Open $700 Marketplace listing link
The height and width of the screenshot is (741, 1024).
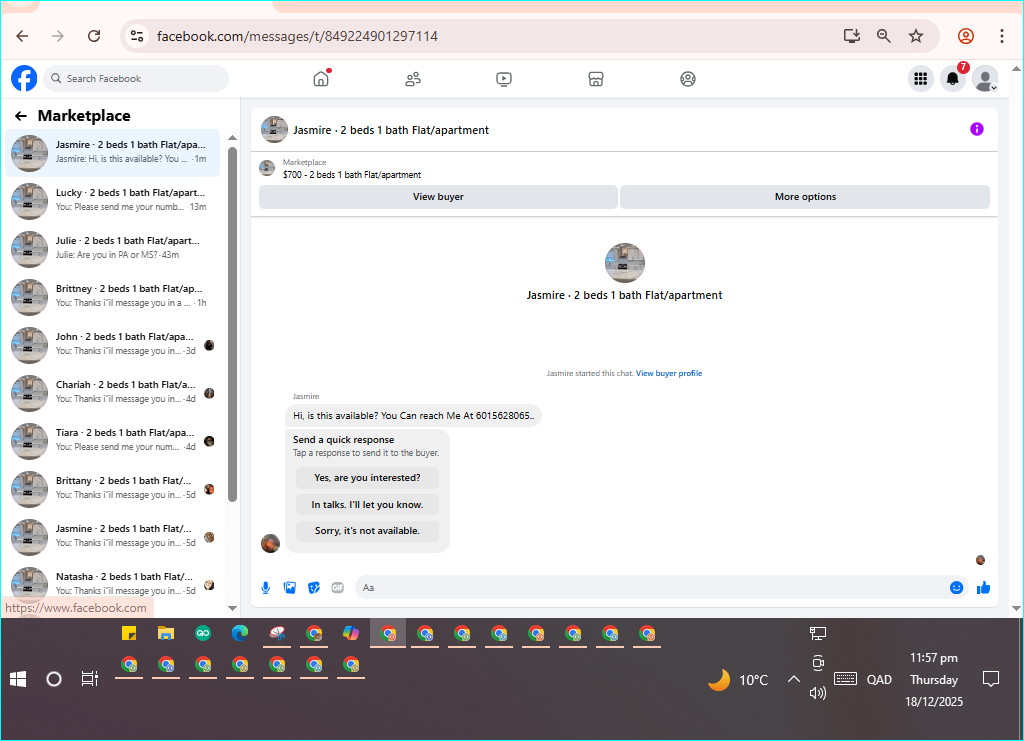coord(351,174)
